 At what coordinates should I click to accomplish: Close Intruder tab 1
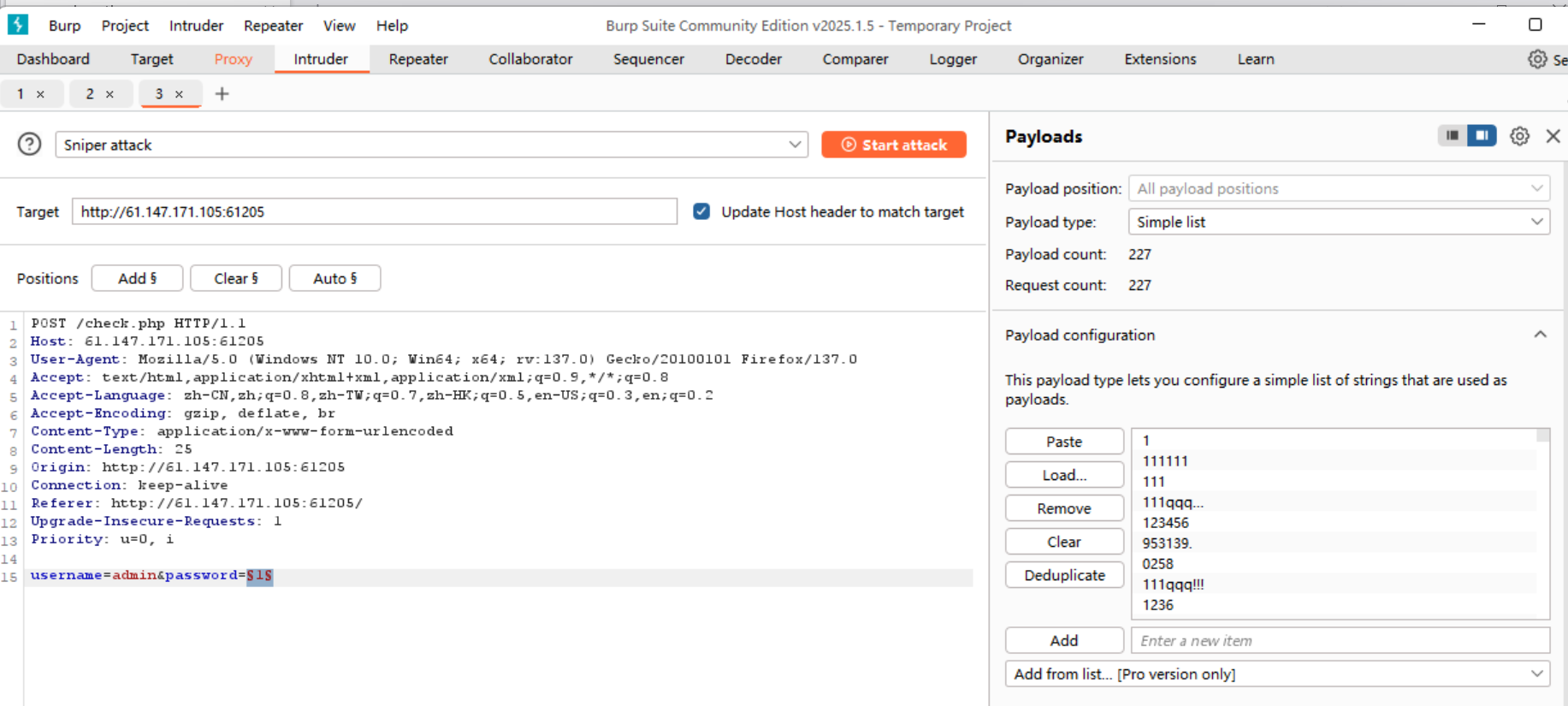point(40,94)
